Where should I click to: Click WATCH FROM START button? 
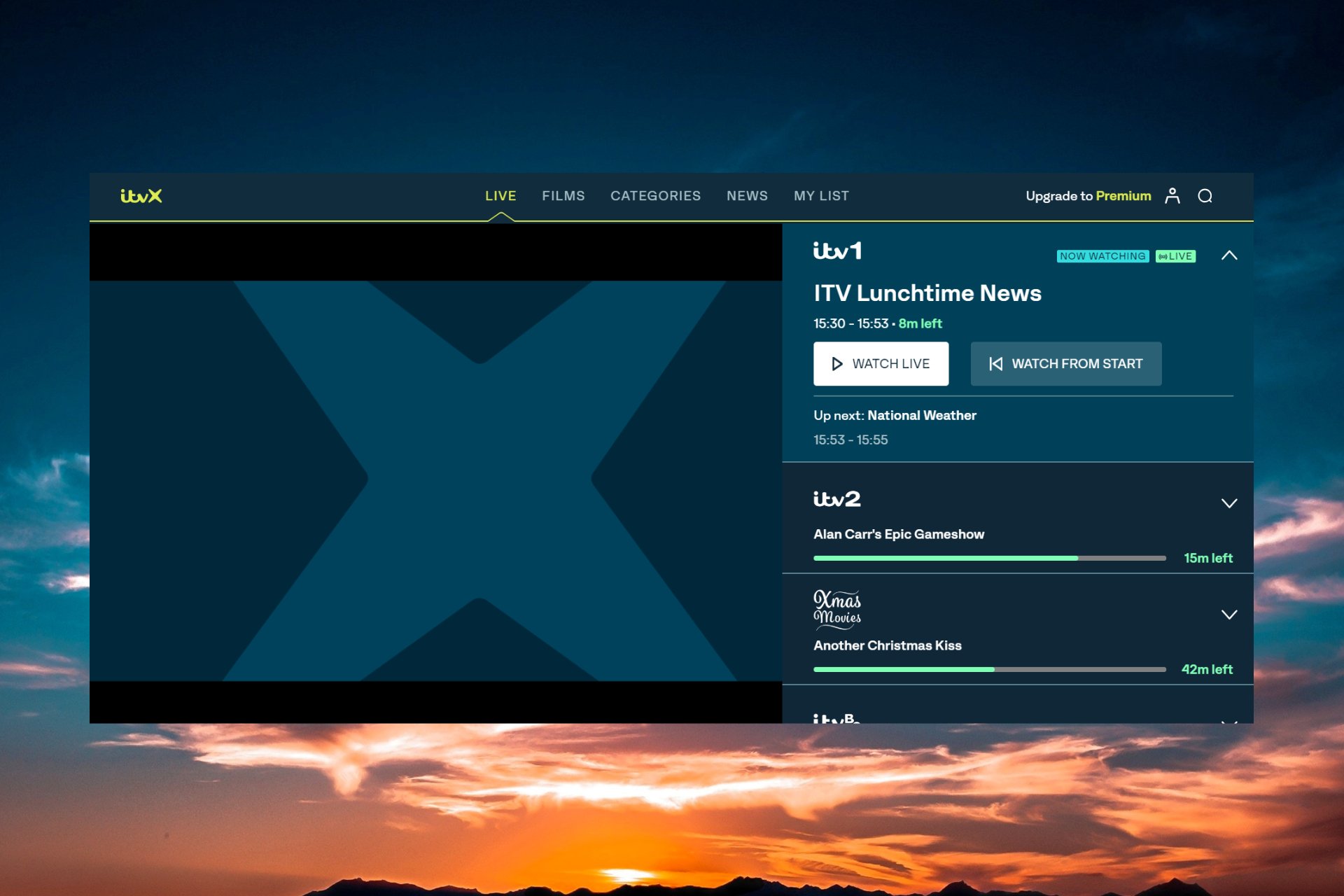[1066, 364]
